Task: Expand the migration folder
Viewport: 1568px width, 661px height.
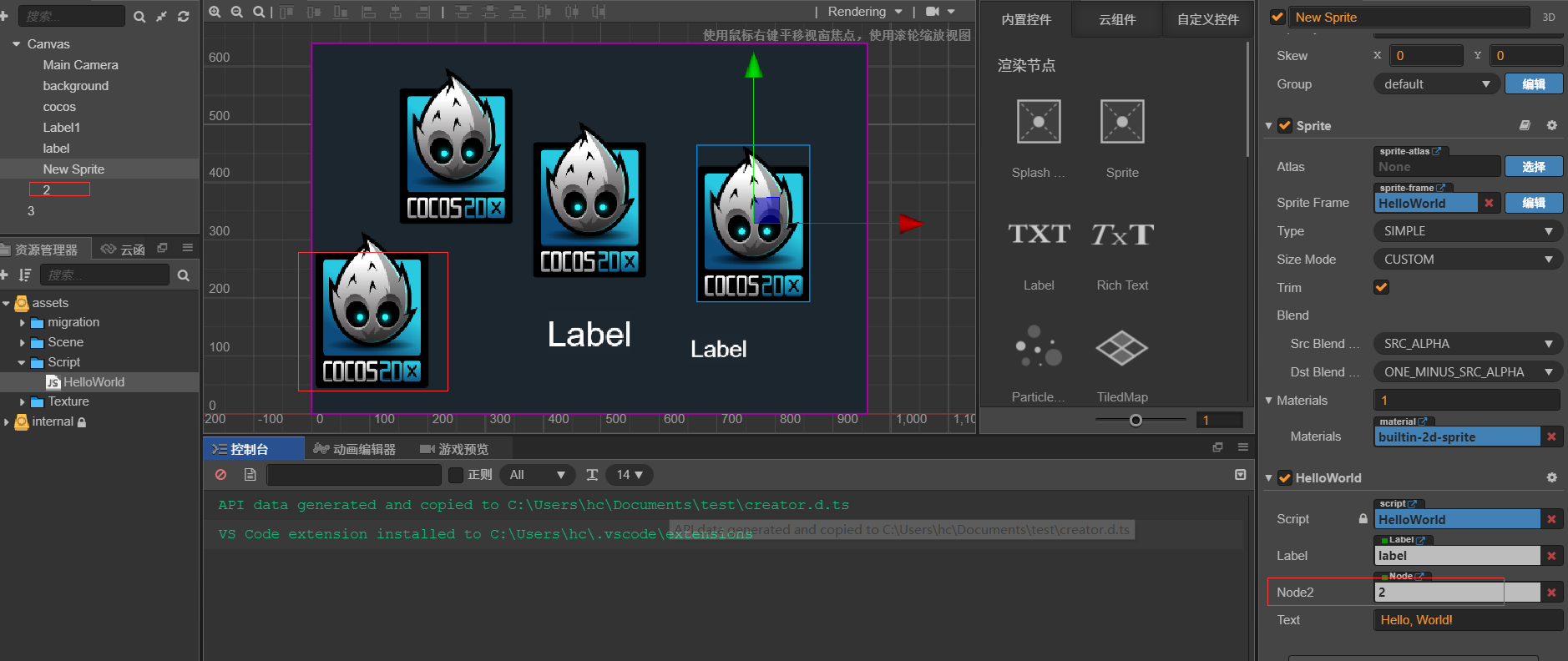Action: tap(23, 322)
